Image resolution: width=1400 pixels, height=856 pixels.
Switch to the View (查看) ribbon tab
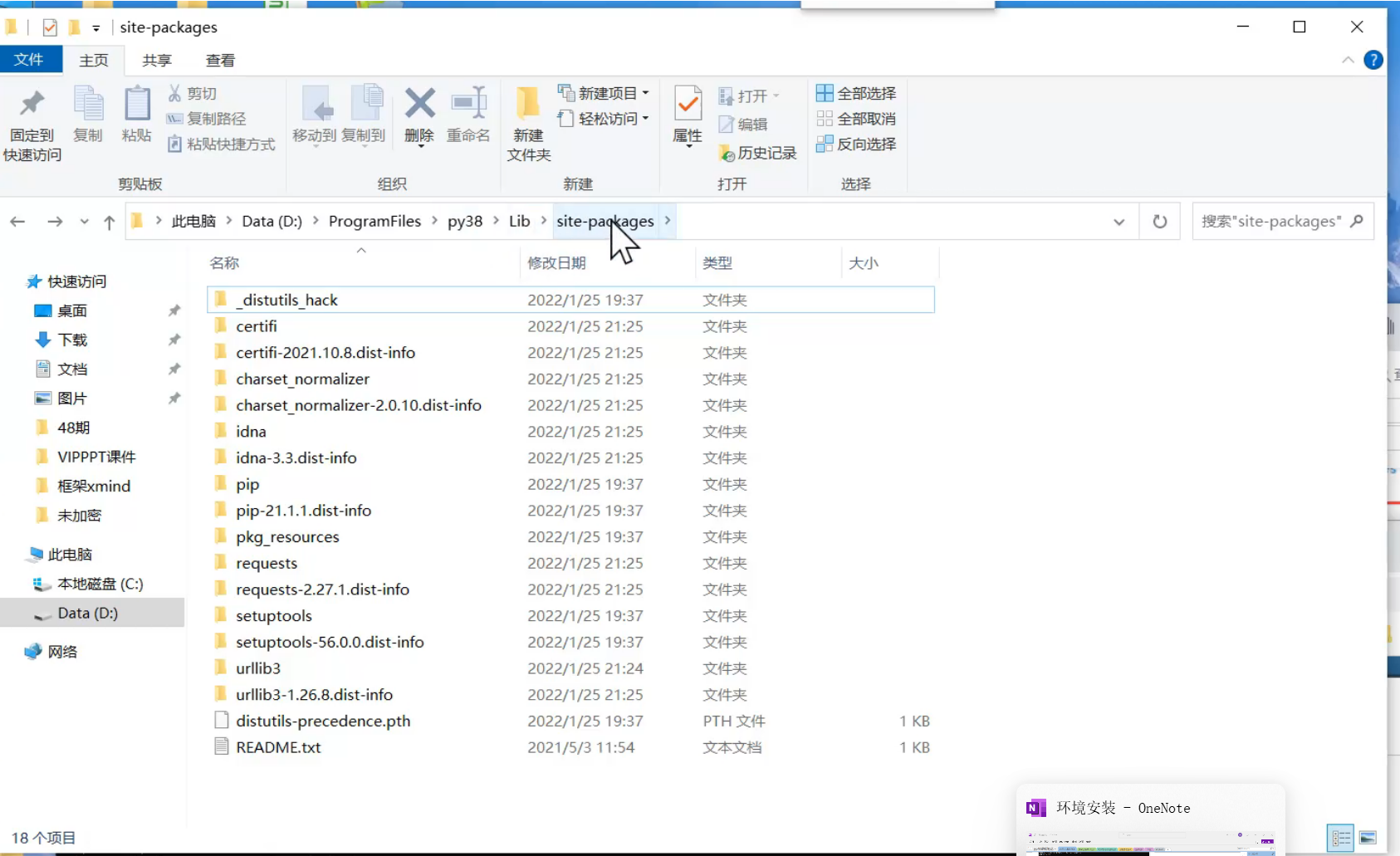[x=220, y=61]
